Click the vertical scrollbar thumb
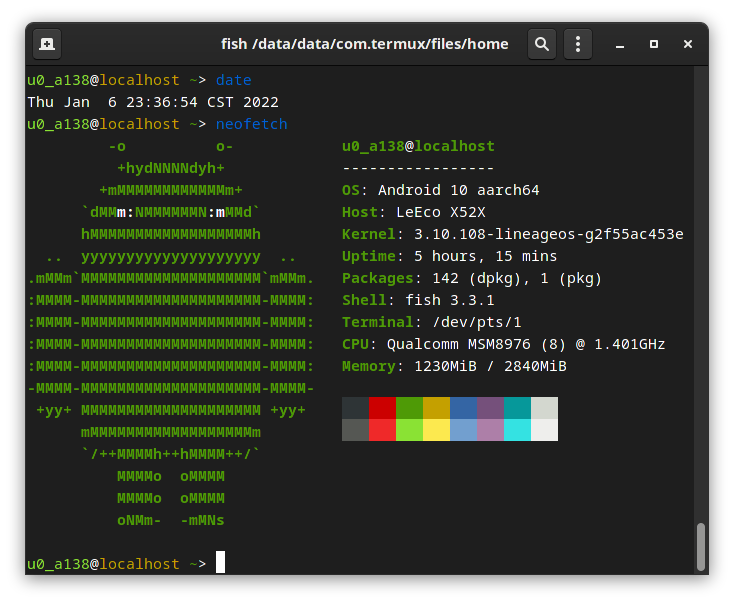 point(701,545)
